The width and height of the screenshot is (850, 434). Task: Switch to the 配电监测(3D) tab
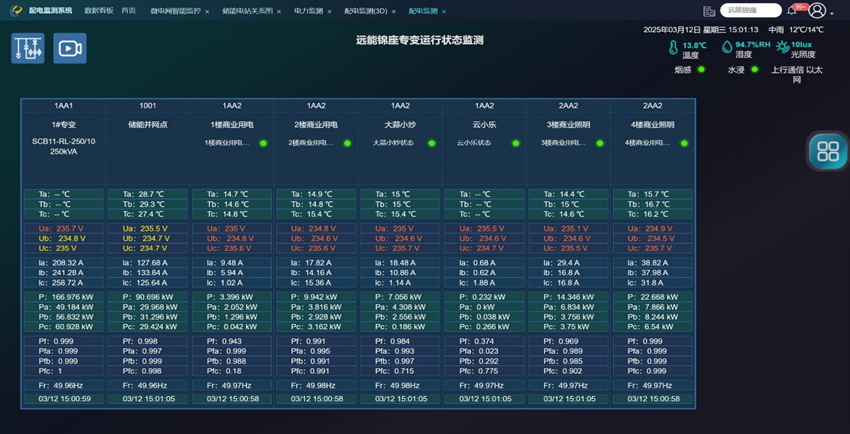365,11
